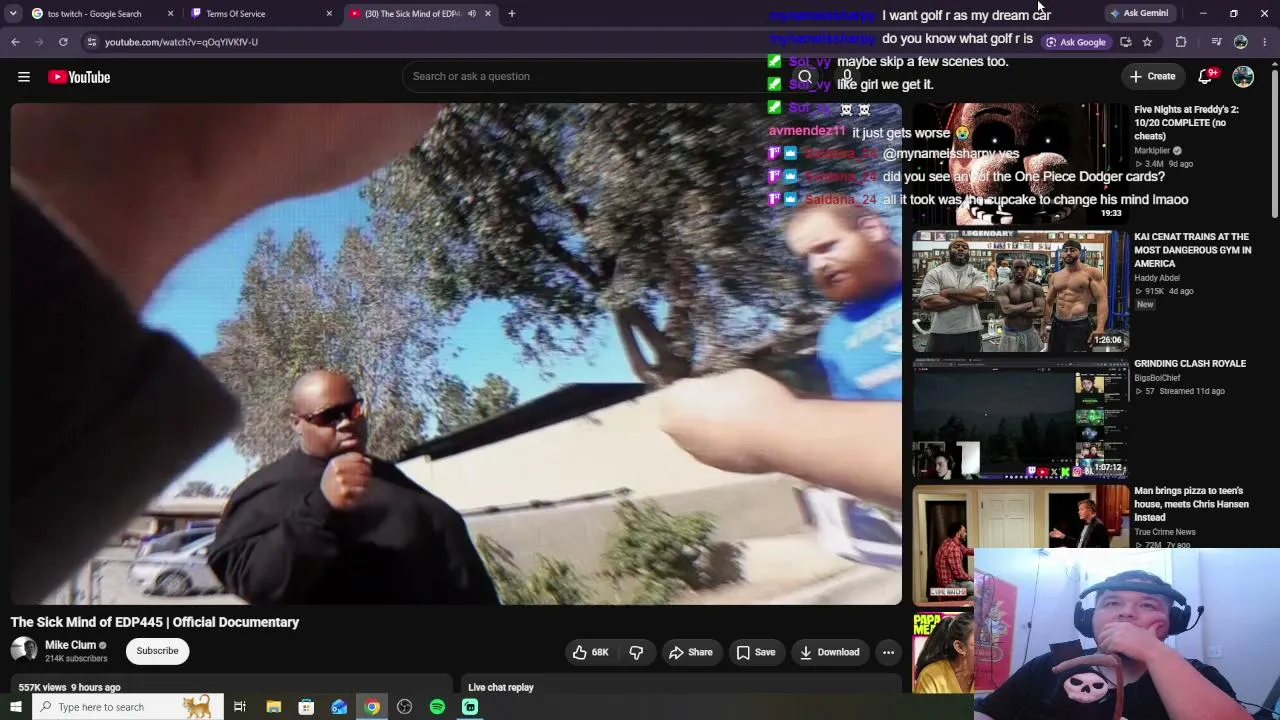Open File Explorer from taskbar
The width and height of the screenshot is (1280, 720).
(x=273, y=707)
